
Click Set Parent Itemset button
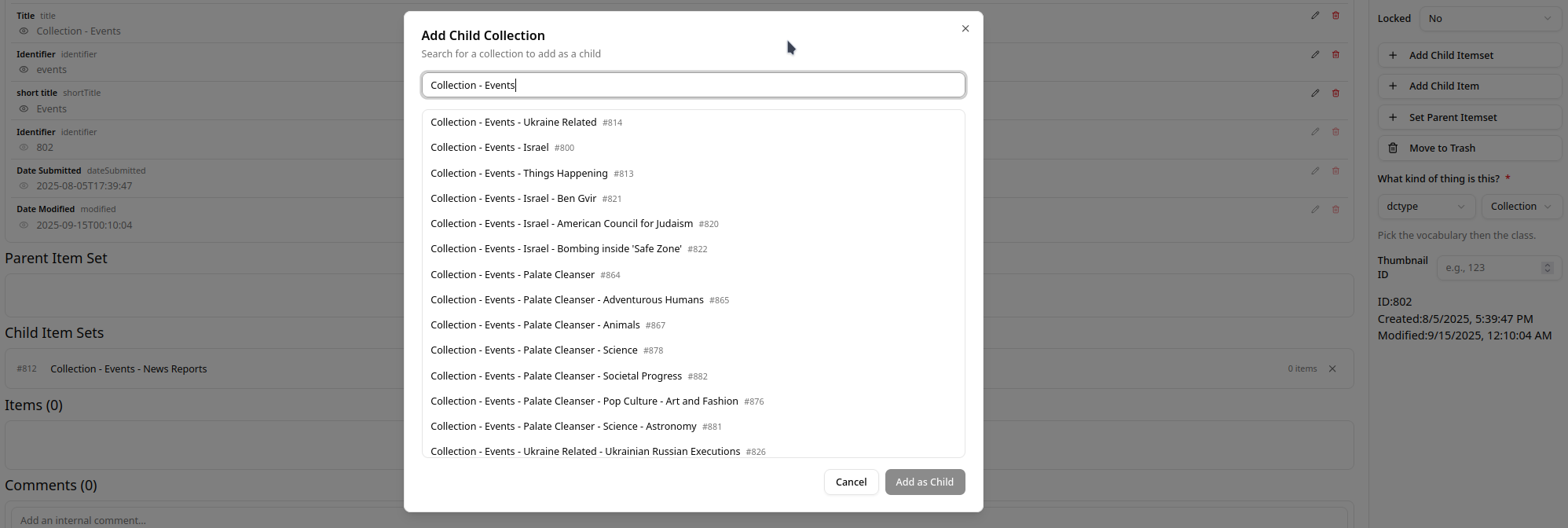(x=1470, y=117)
